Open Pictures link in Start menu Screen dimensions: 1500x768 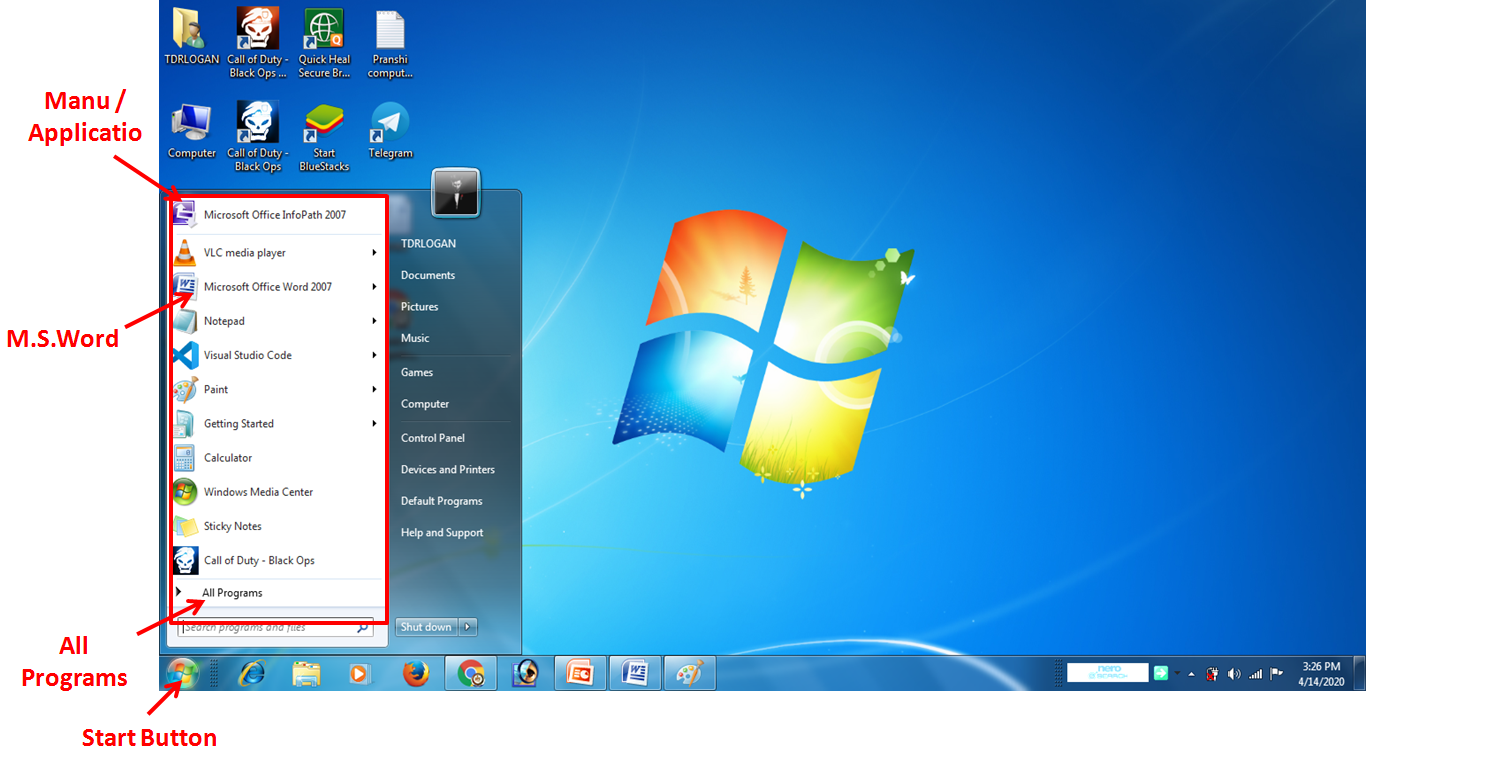click(420, 307)
